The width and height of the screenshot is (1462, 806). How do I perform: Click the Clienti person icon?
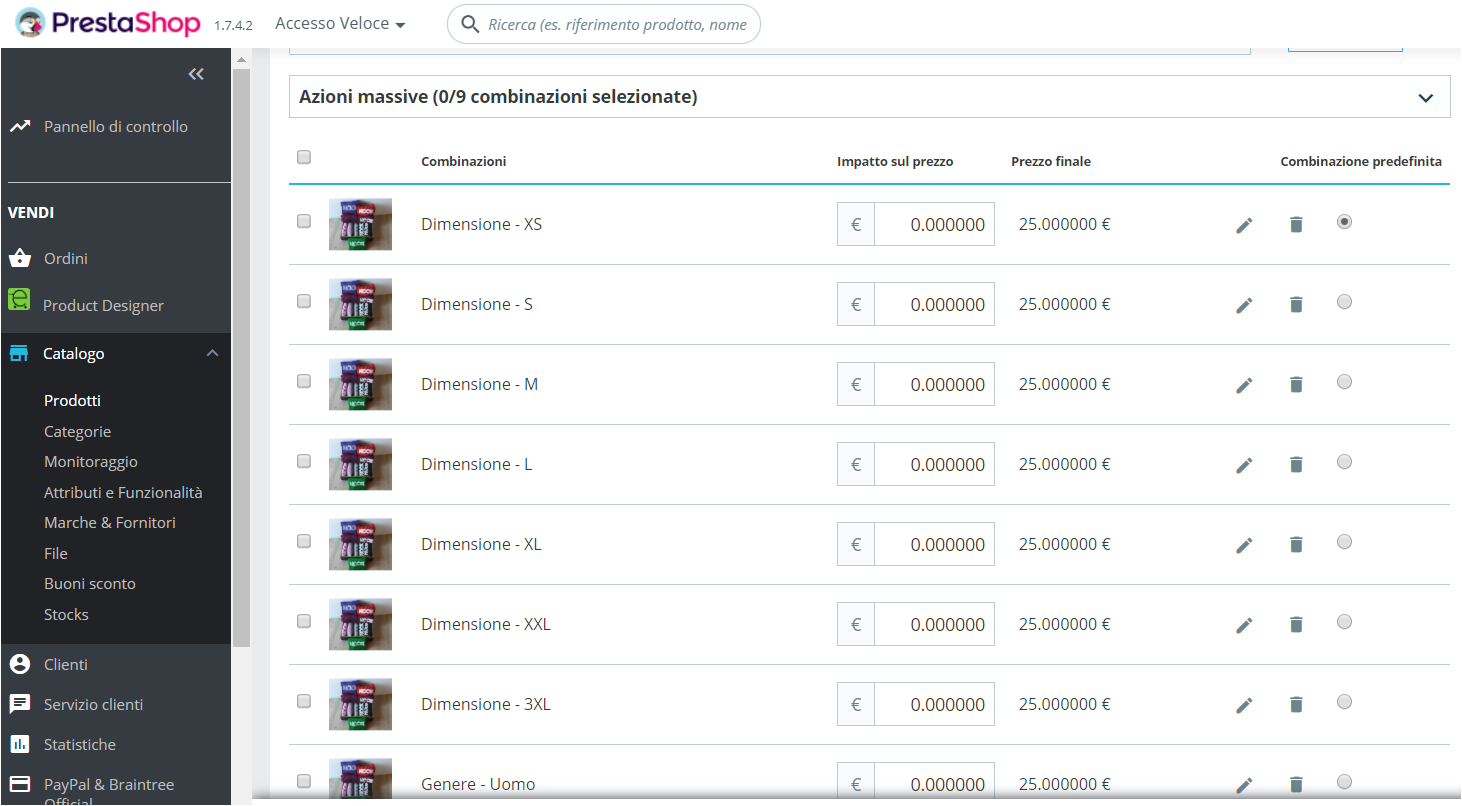click(x=19, y=664)
